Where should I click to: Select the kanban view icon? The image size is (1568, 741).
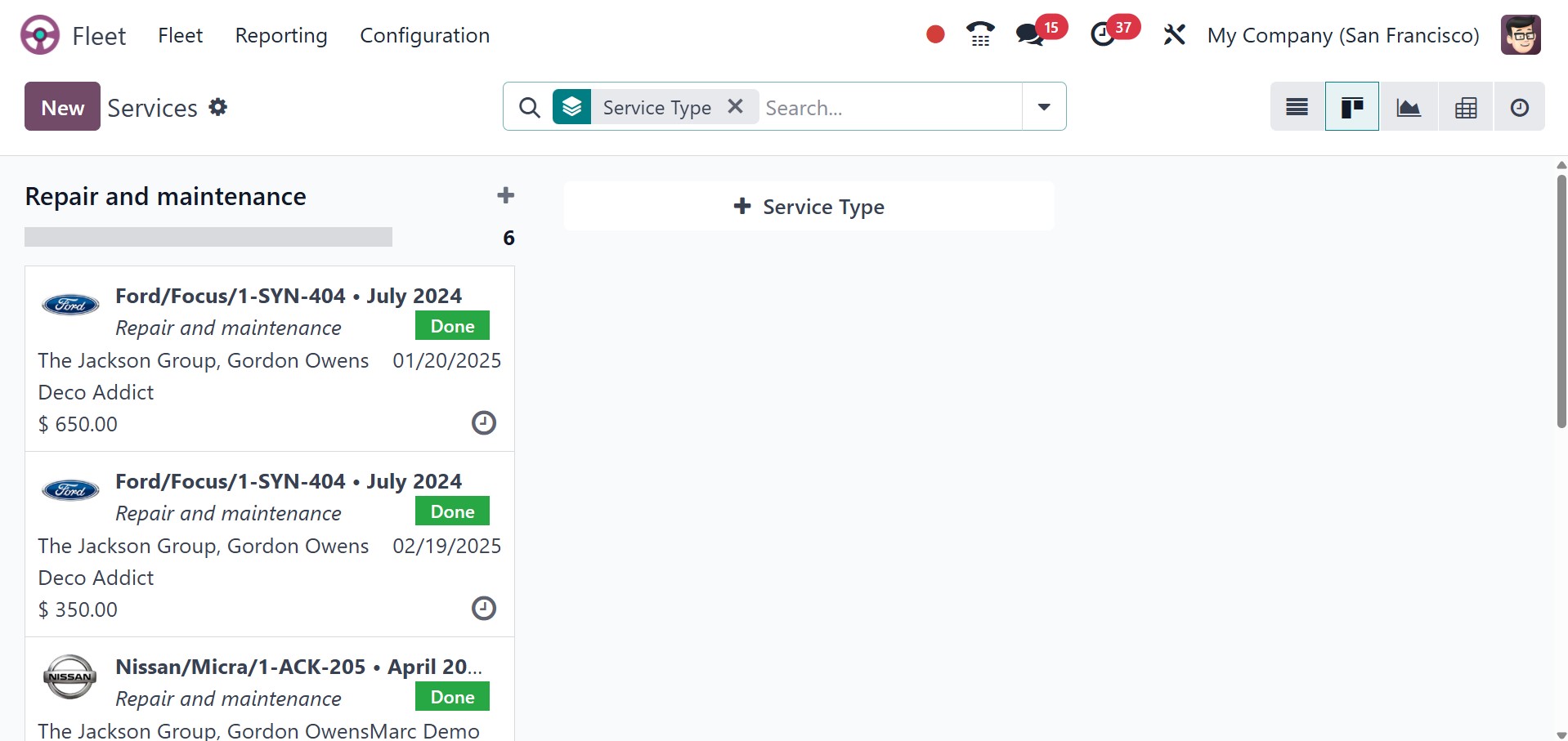tap(1351, 106)
